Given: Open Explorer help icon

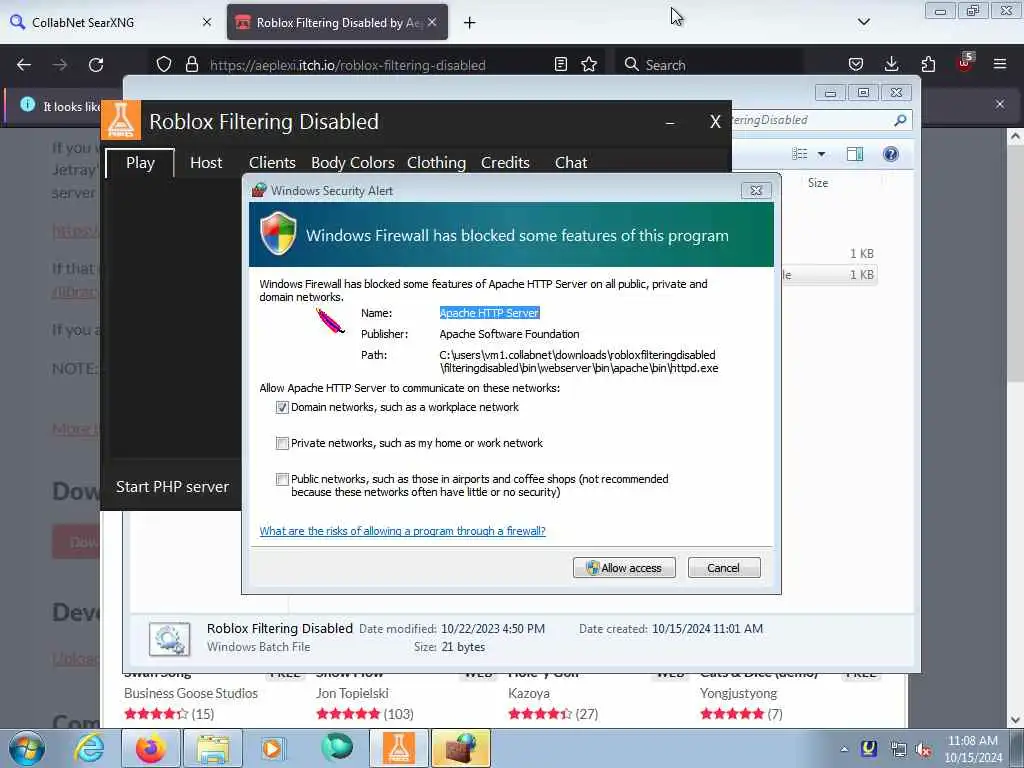Looking at the screenshot, I should (890, 154).
